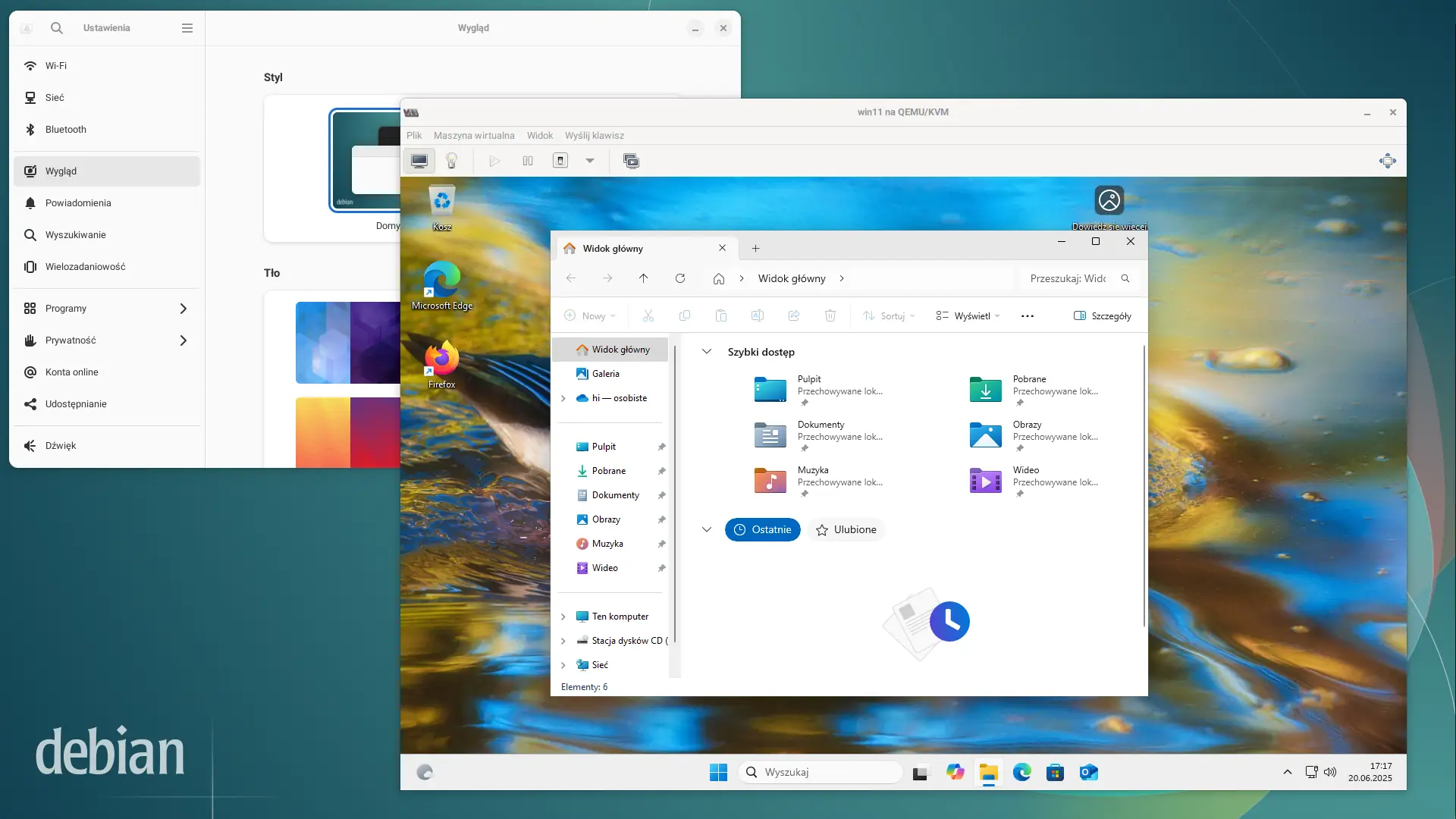
Task: Switch to the Ulubione tab
Action: (x=846, y=530)
